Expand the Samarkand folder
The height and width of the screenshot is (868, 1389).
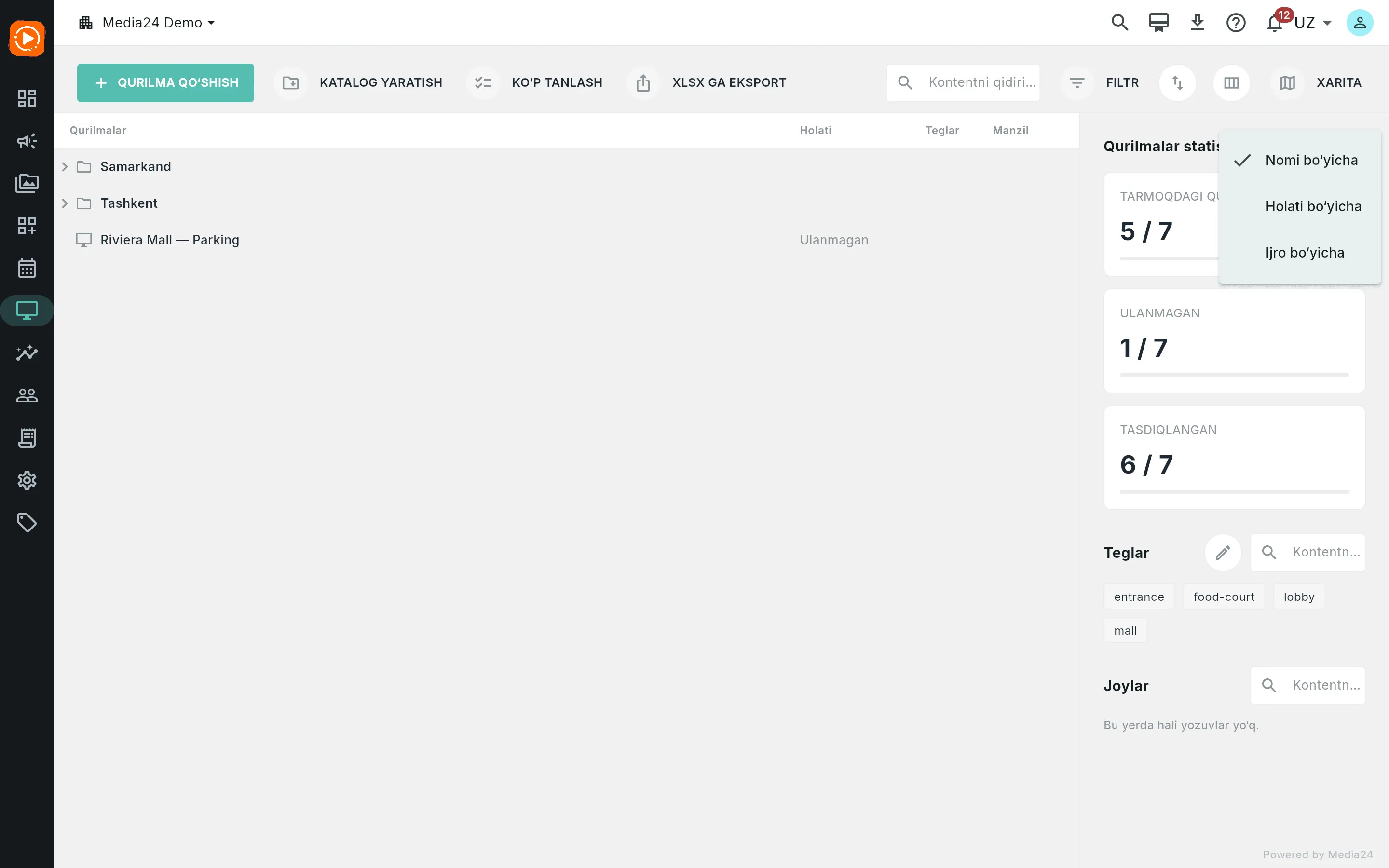65,166
